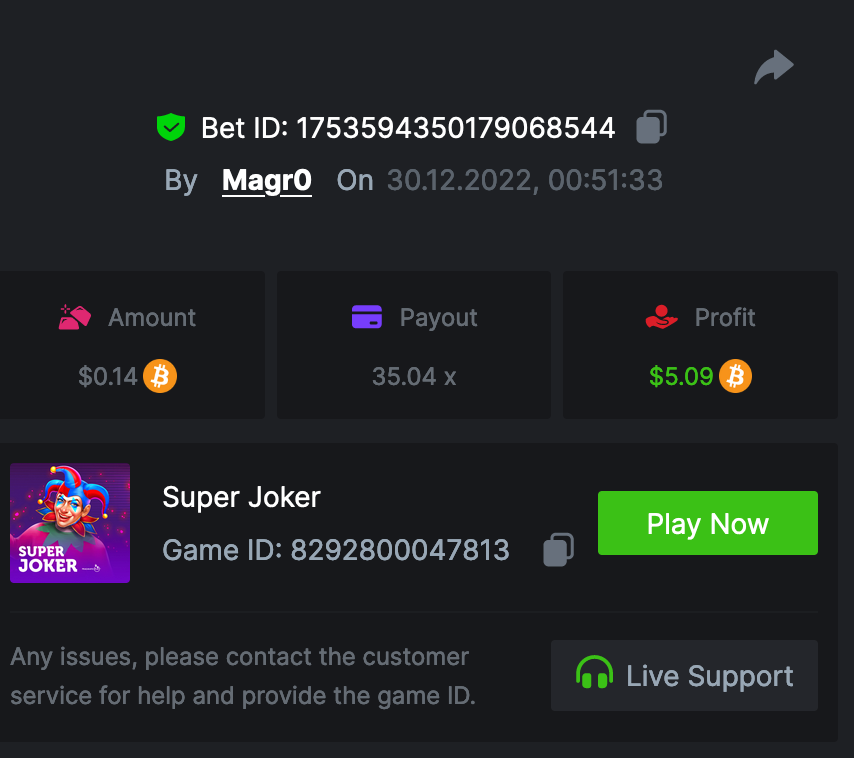Click the Bet ID number text
This screenshot has height=758, width=854.
click(455, 128)
